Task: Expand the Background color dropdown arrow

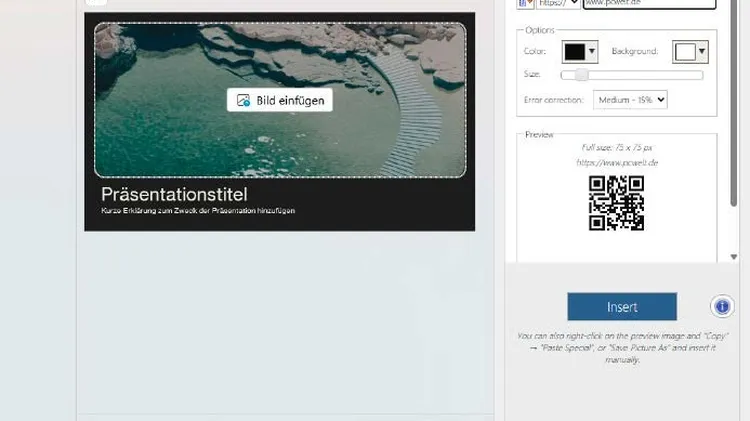Action: click(702, 52)
